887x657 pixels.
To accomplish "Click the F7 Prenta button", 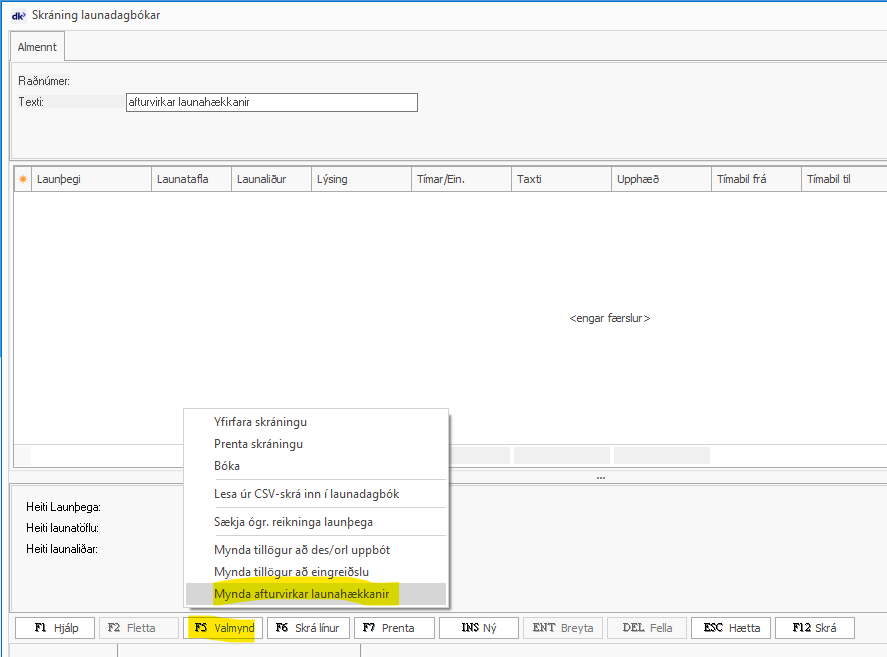I will point(392,628).
